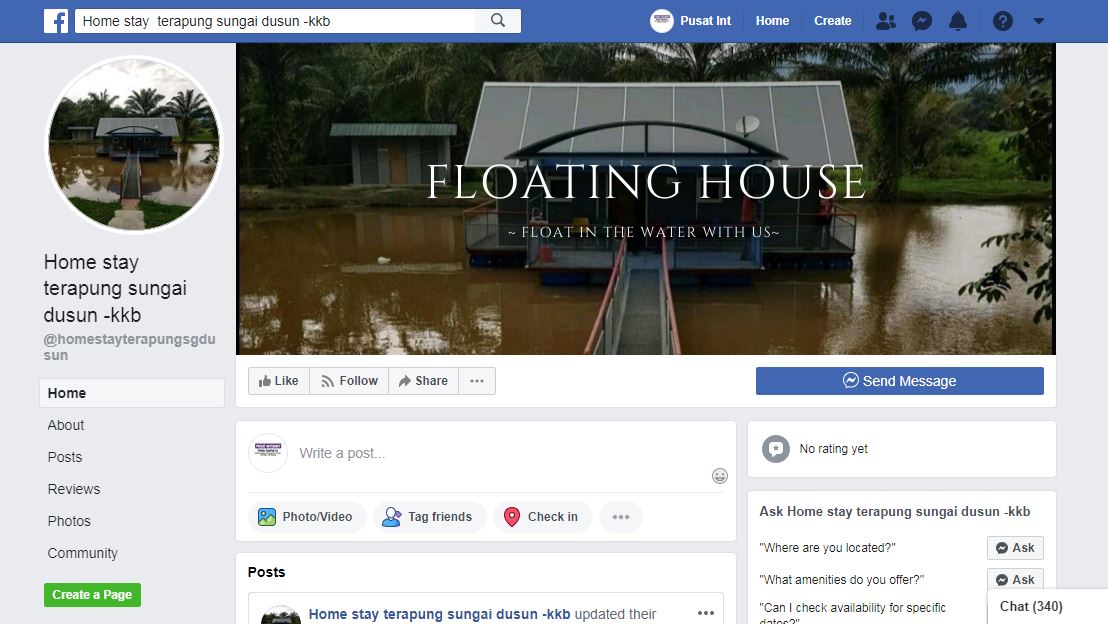Screen dimensions: 1108x624
Task: Expand the account dropdown arrow
Action: point(1039,21)
